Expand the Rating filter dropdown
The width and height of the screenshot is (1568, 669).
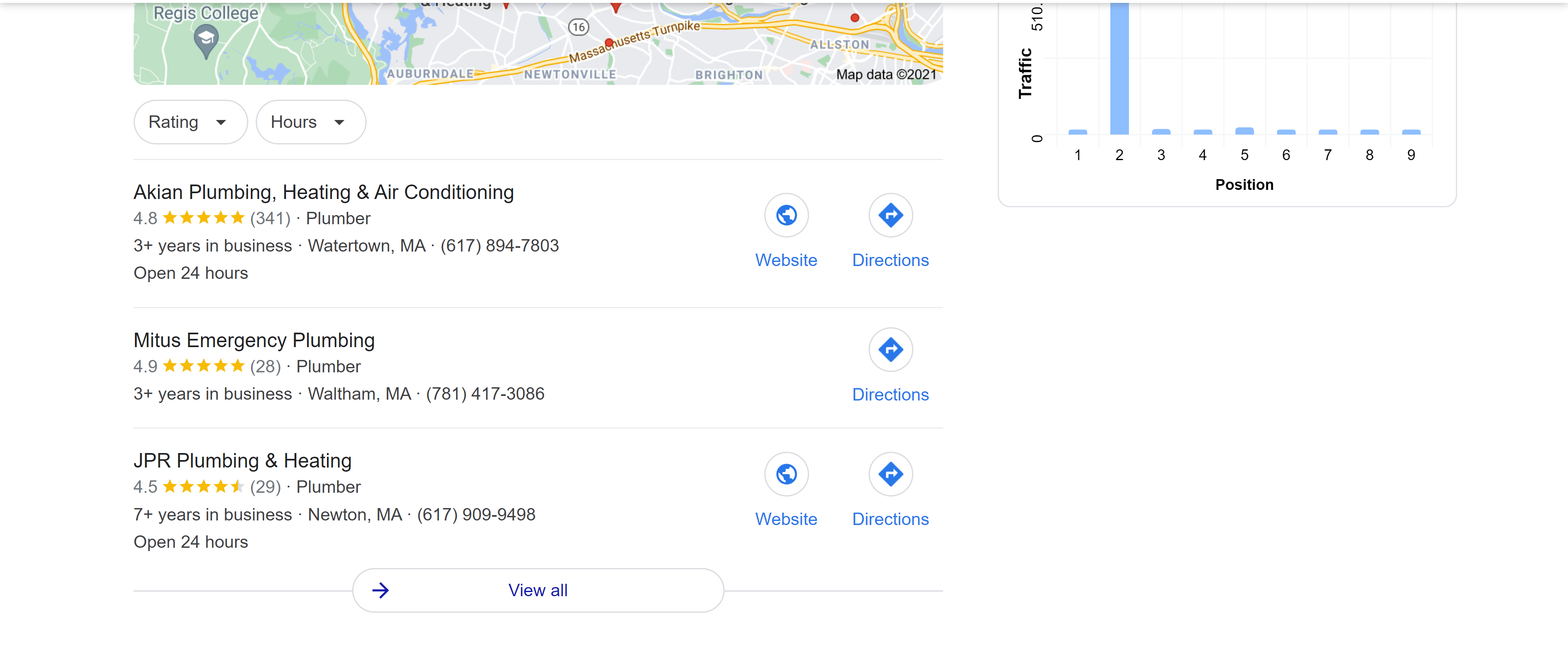tap(190, 122)
